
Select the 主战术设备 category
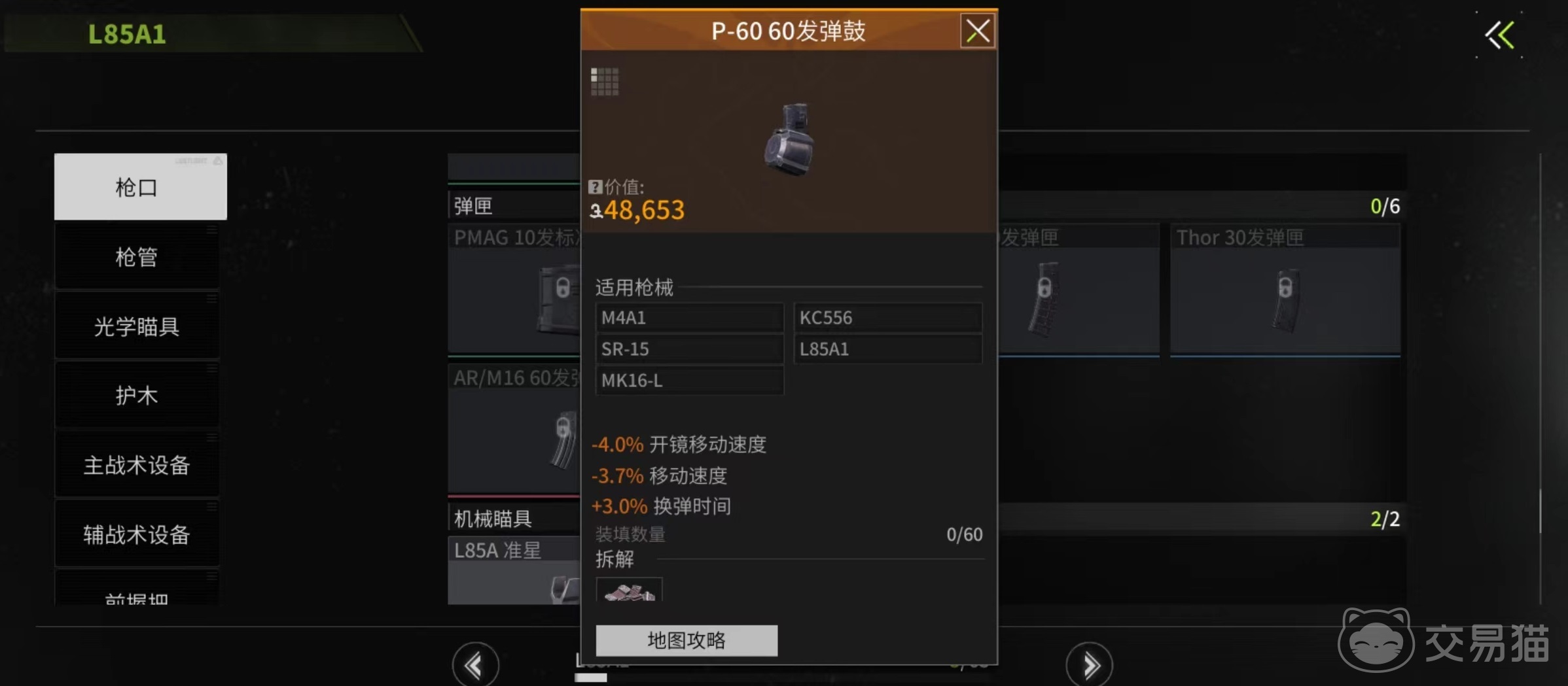coord(137,465)
